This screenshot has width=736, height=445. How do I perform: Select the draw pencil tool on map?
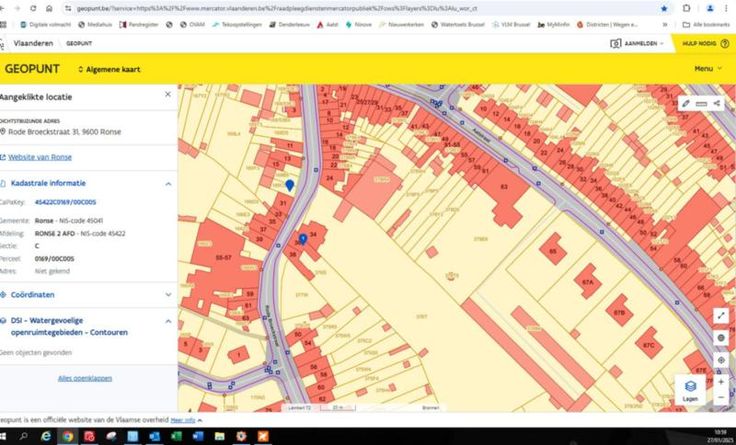[685, 103]
